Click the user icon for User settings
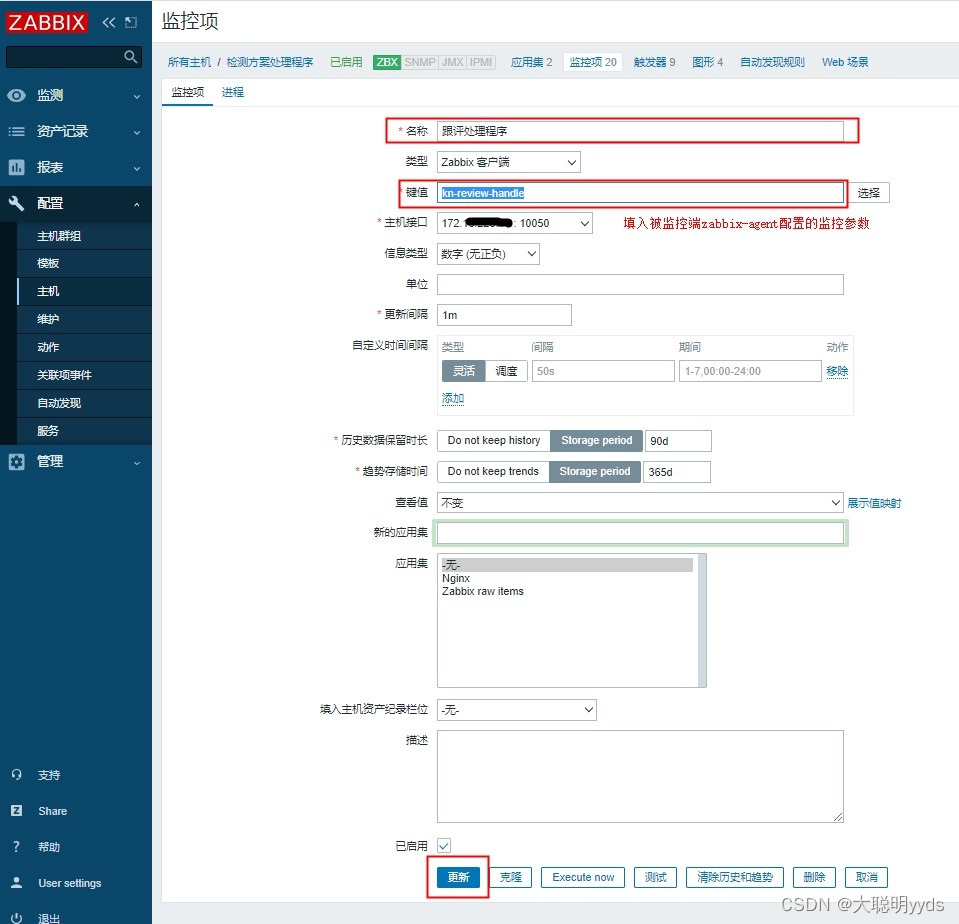The height and width of the screenshot is (924, 959). click(17, 882)
